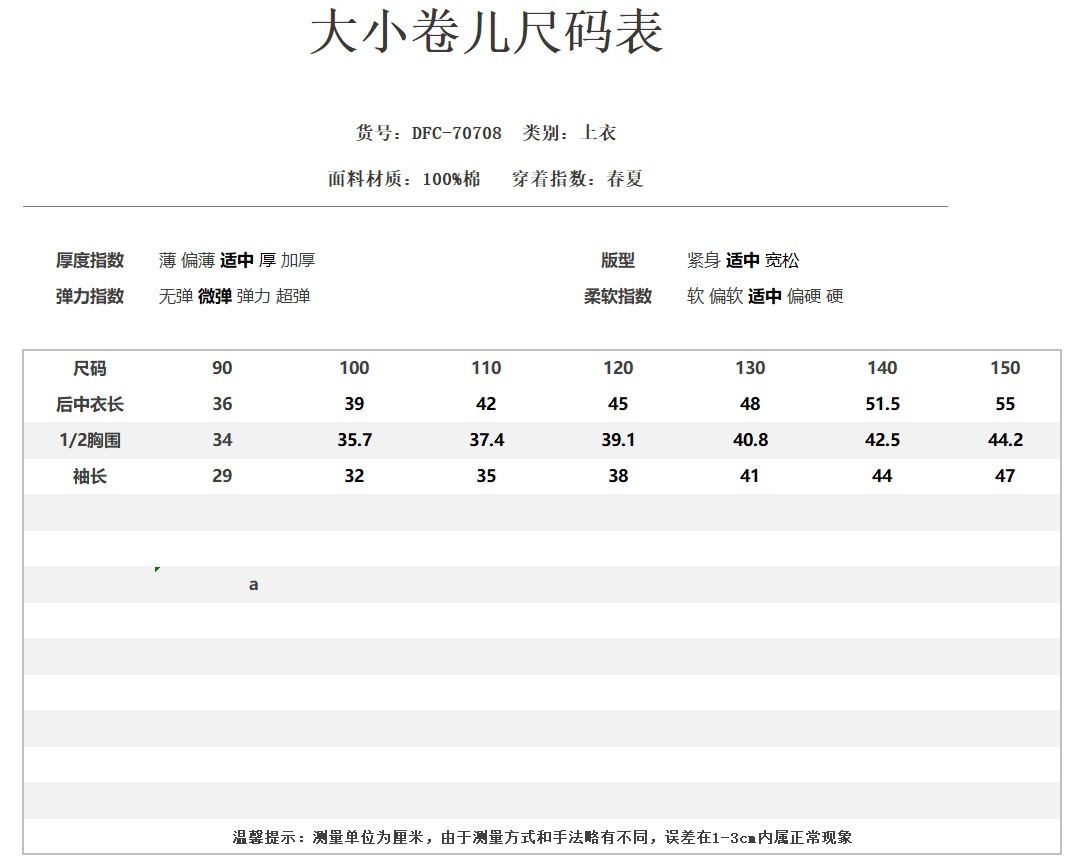Screen dimensions: 1080x867
Task: Select 无弹 in the elasticity options
Action: [176, 296]
